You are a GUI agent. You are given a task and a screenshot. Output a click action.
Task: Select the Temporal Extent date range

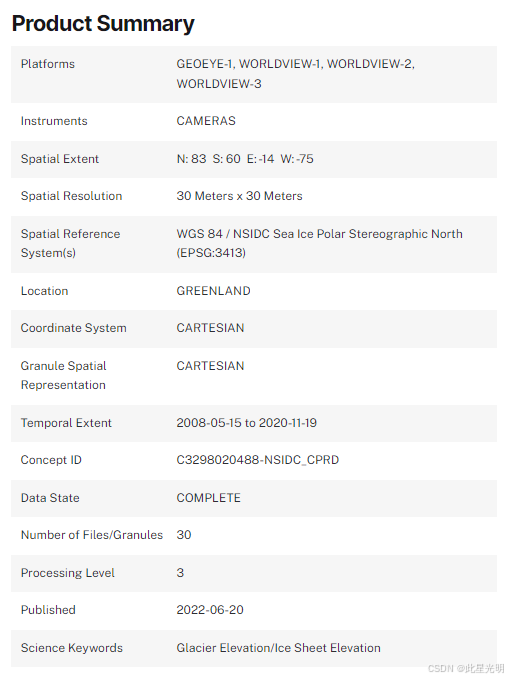246,423
